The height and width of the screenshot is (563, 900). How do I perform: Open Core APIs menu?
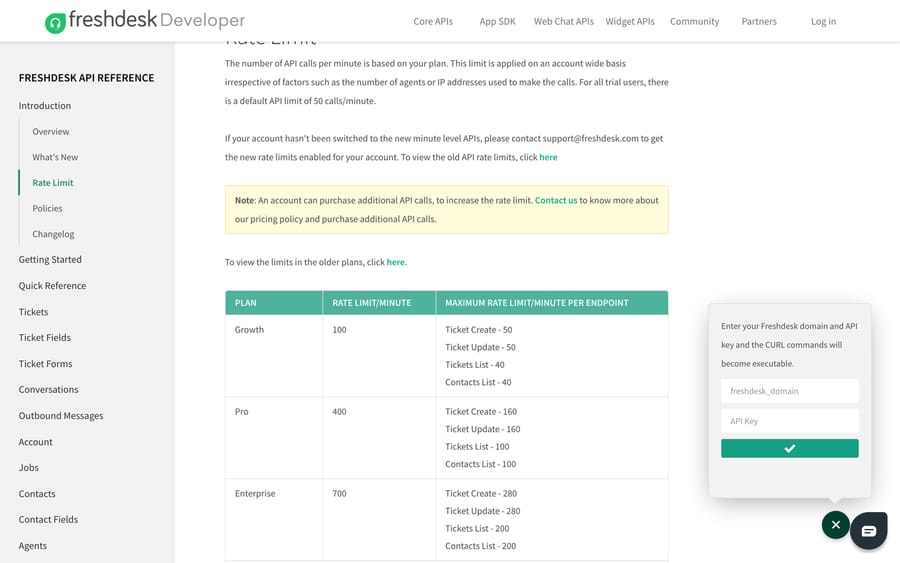433,21
